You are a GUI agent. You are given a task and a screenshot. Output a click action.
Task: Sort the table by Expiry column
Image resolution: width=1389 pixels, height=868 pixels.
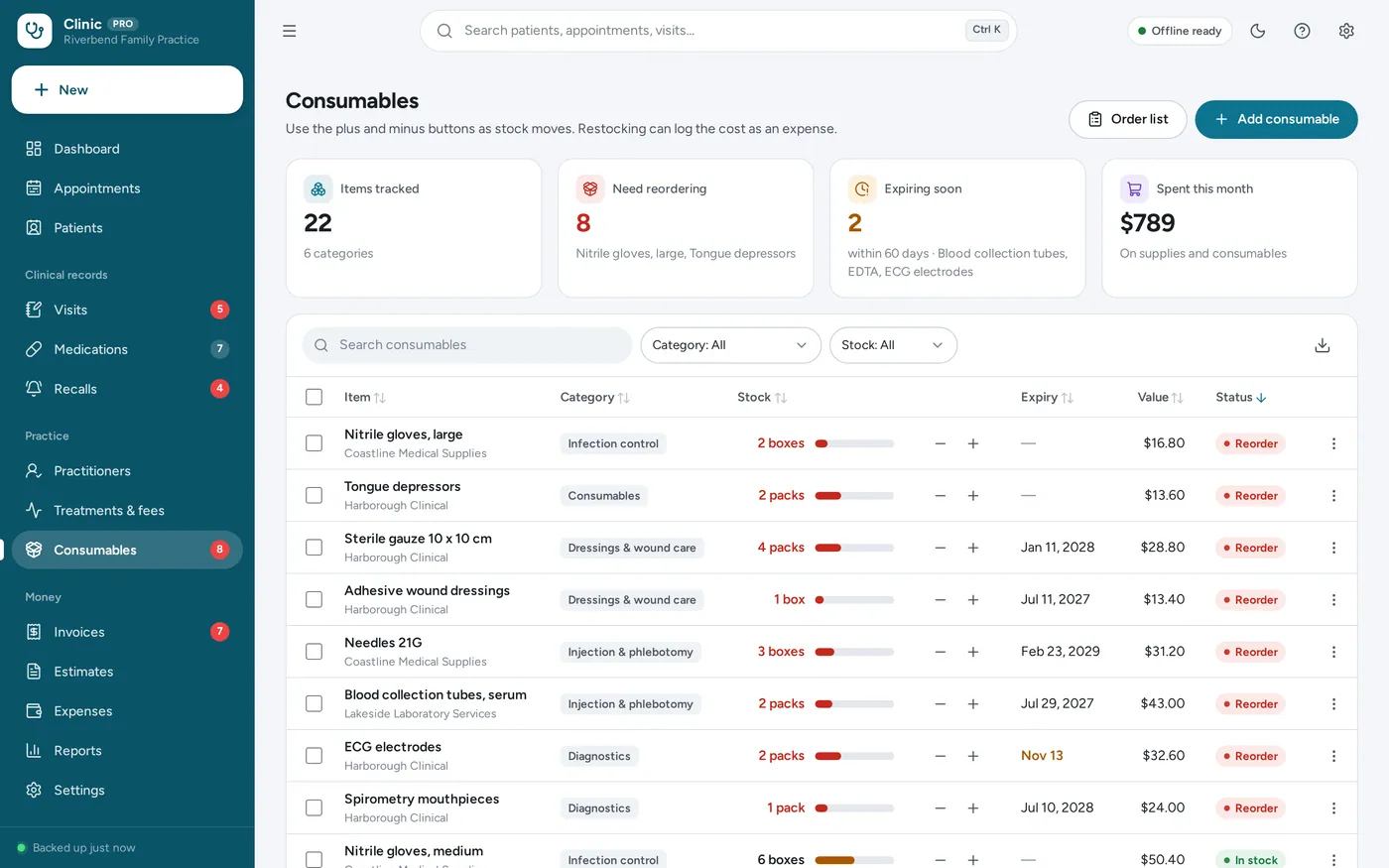(1047, 397)
